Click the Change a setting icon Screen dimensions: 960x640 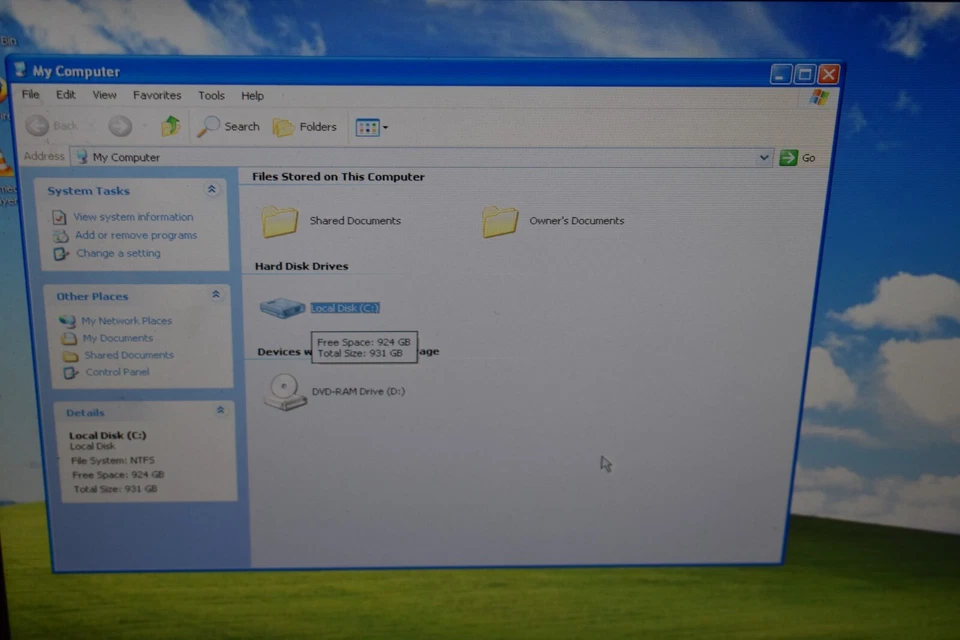61,254
